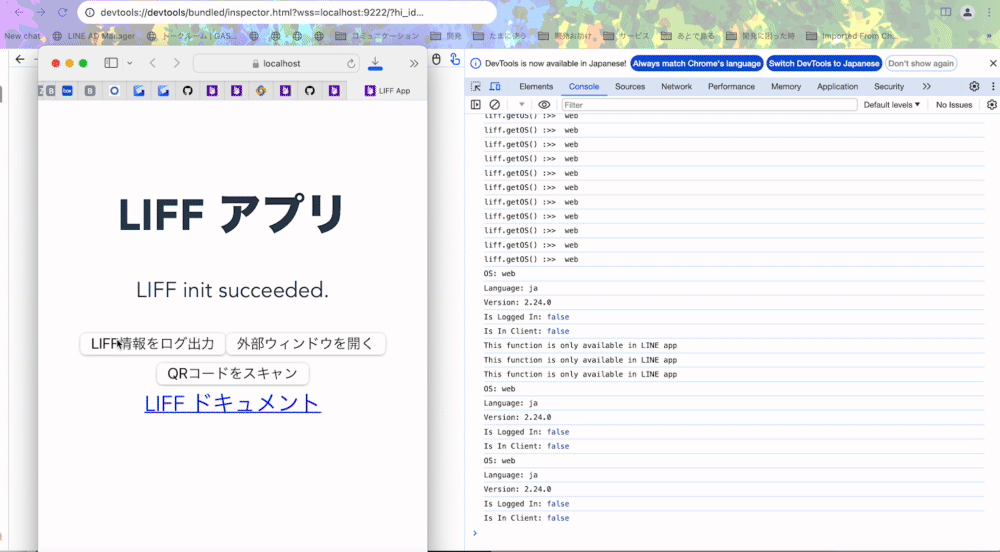This screenshot has width=1000, height=552.
Task: Click 外部ウィンドウを開く button
Action: (x=305, y=344)
